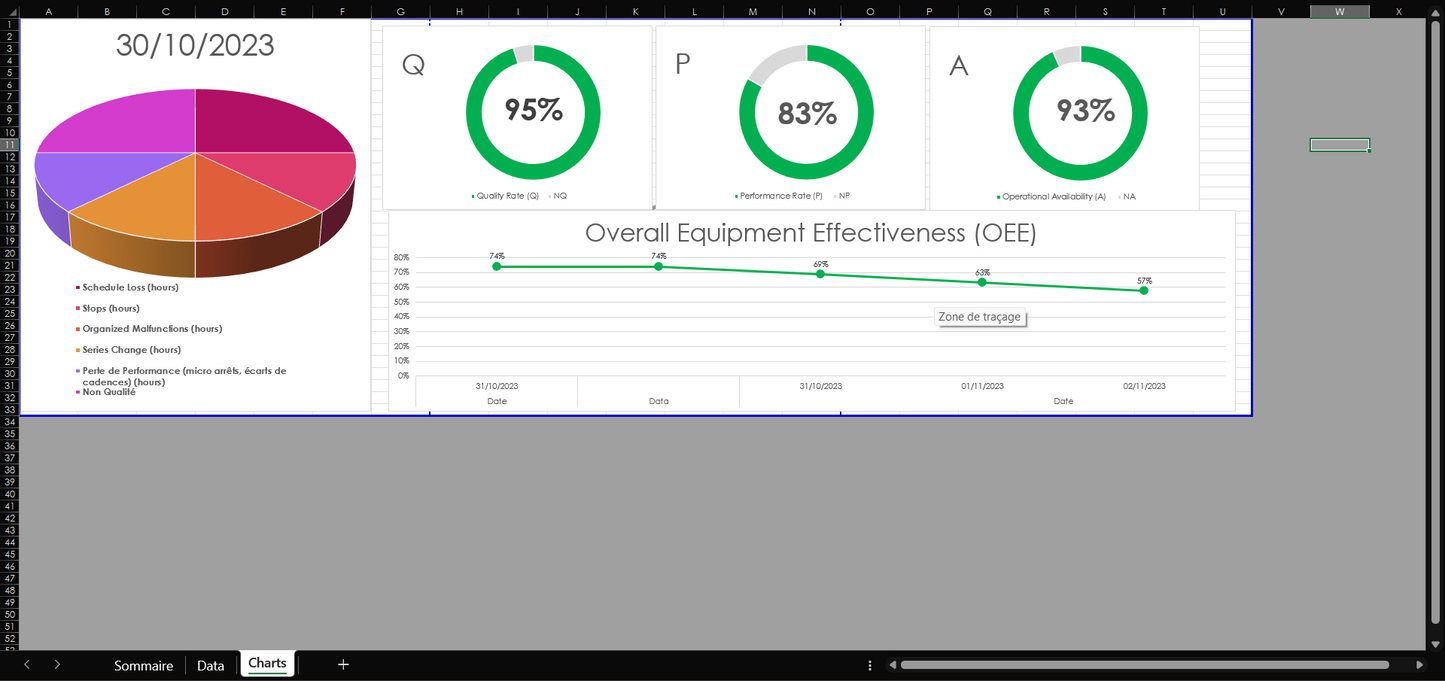The height and width of the screenshot is (681, 1445).
Task: Select the 57% data point on OEE line
Action: point(1143,290)
